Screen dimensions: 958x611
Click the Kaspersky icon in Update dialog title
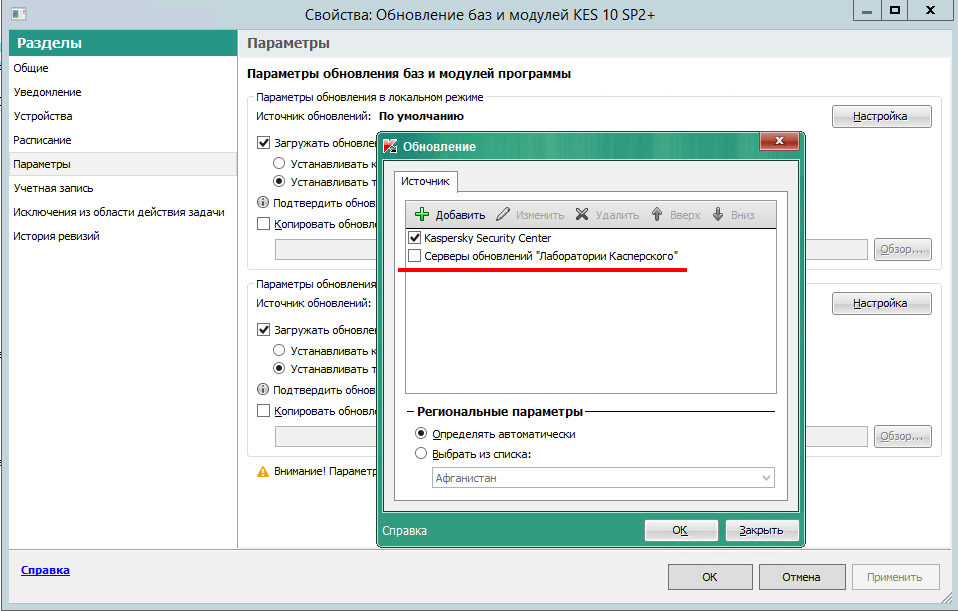click(391, 146)
